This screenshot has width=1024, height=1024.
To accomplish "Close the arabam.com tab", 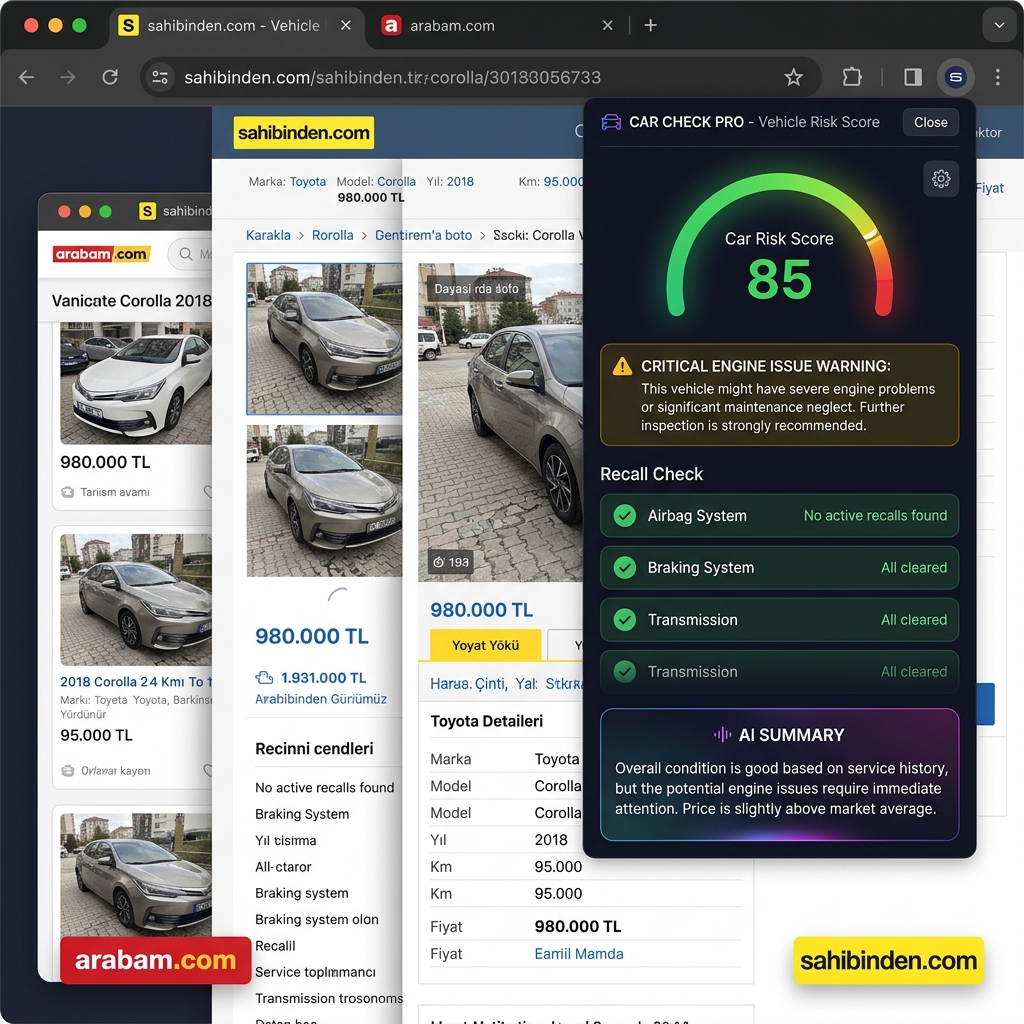I will click(607, 25).
